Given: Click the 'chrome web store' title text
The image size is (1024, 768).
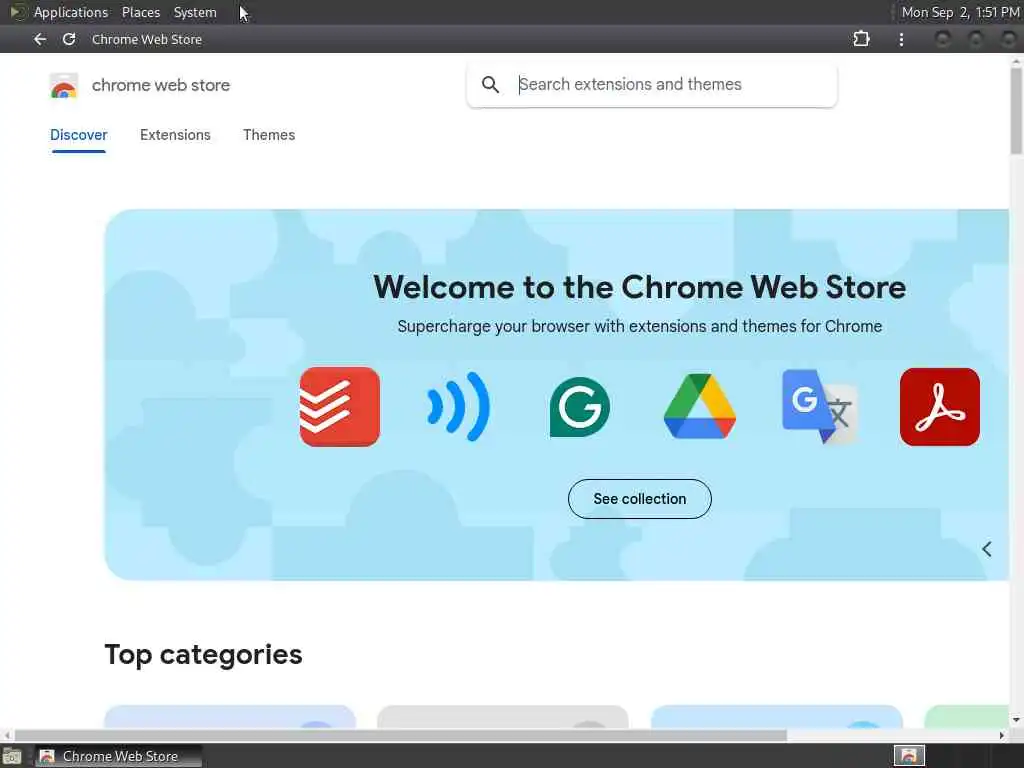Looking at the screenshot, I should point(161,86).
